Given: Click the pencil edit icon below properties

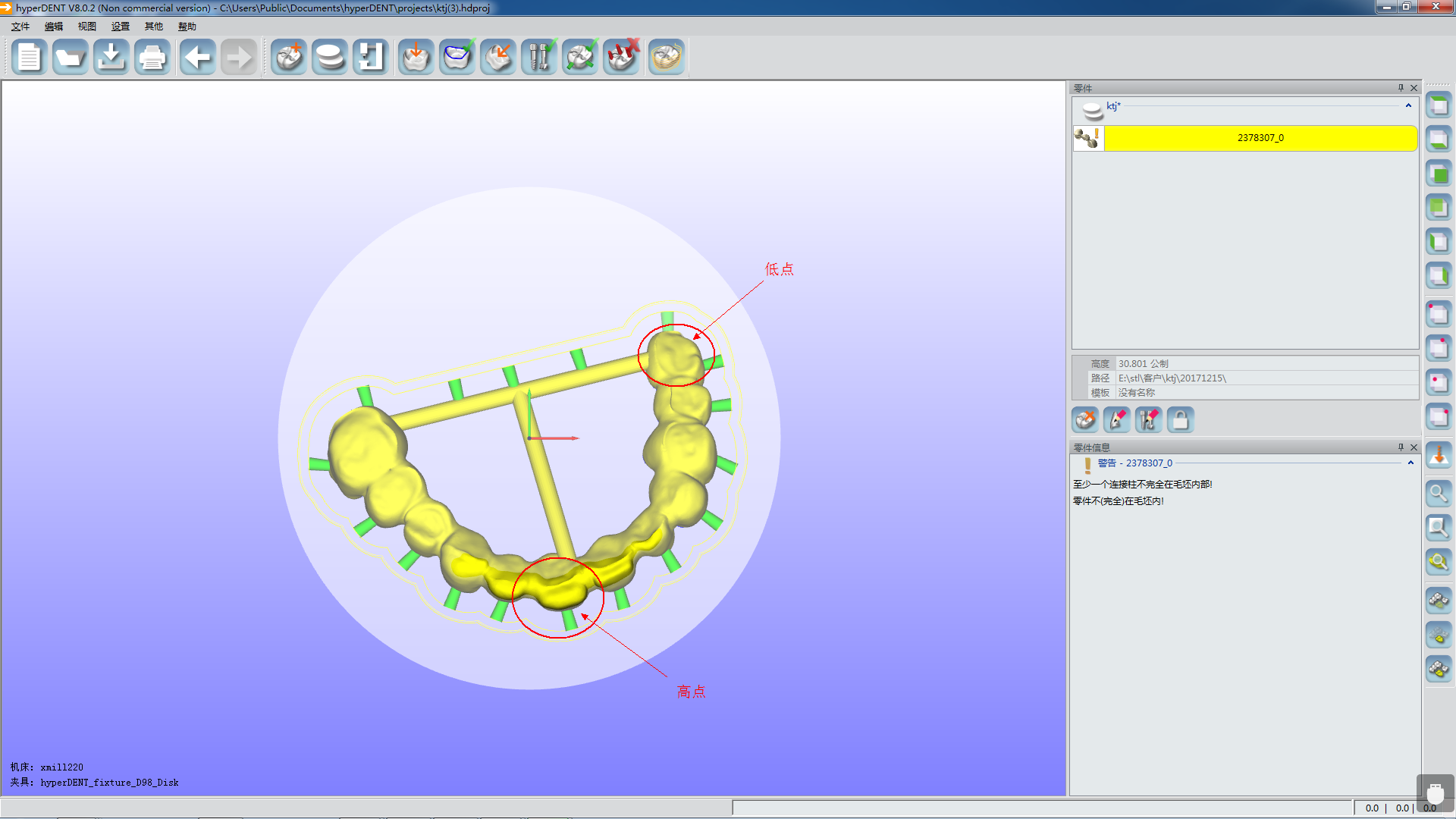Looking at the screenshot, I should click(x=1117, y=419).
